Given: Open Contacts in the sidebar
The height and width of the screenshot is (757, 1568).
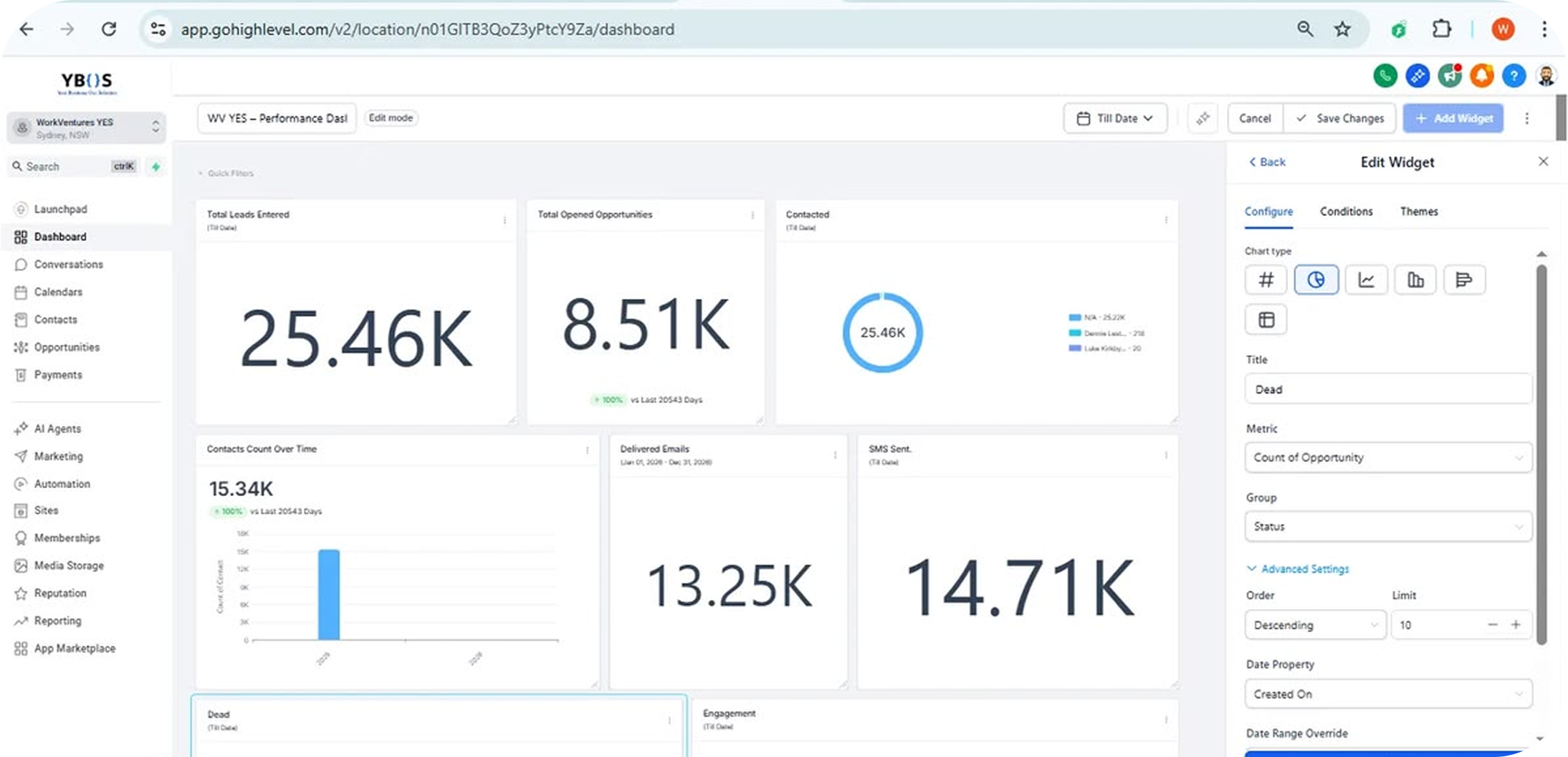Looking at the screenshot, I should [55, 320].
